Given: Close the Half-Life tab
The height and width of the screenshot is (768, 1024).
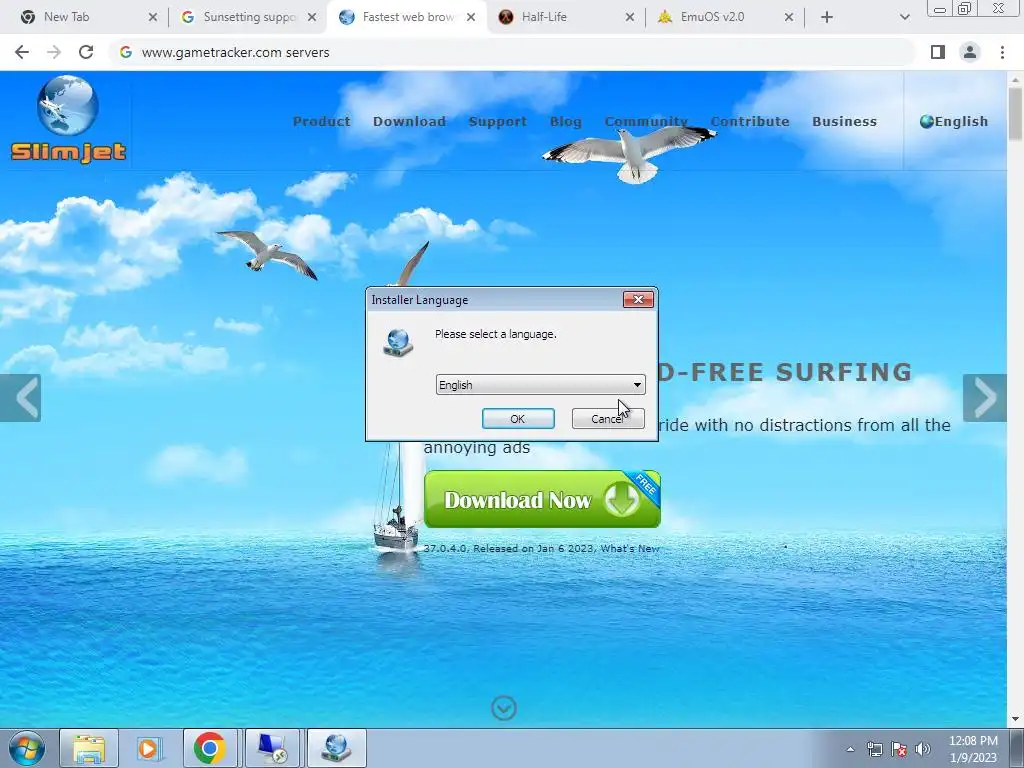Looking at the screenshot, I should point(630,17).
